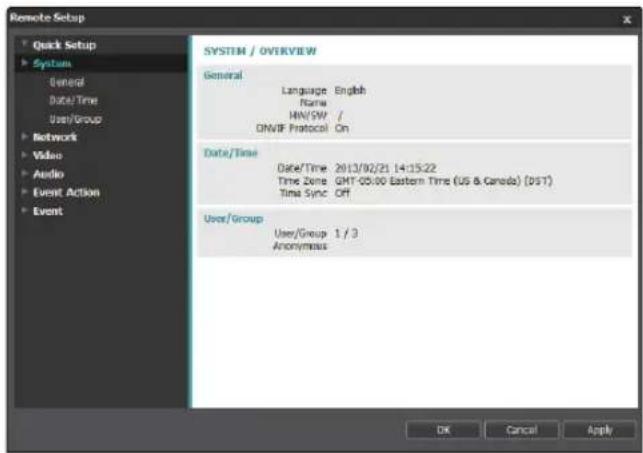Select the Audio category
The height and width of the screenshot is (453, 643).
point(48,174)
